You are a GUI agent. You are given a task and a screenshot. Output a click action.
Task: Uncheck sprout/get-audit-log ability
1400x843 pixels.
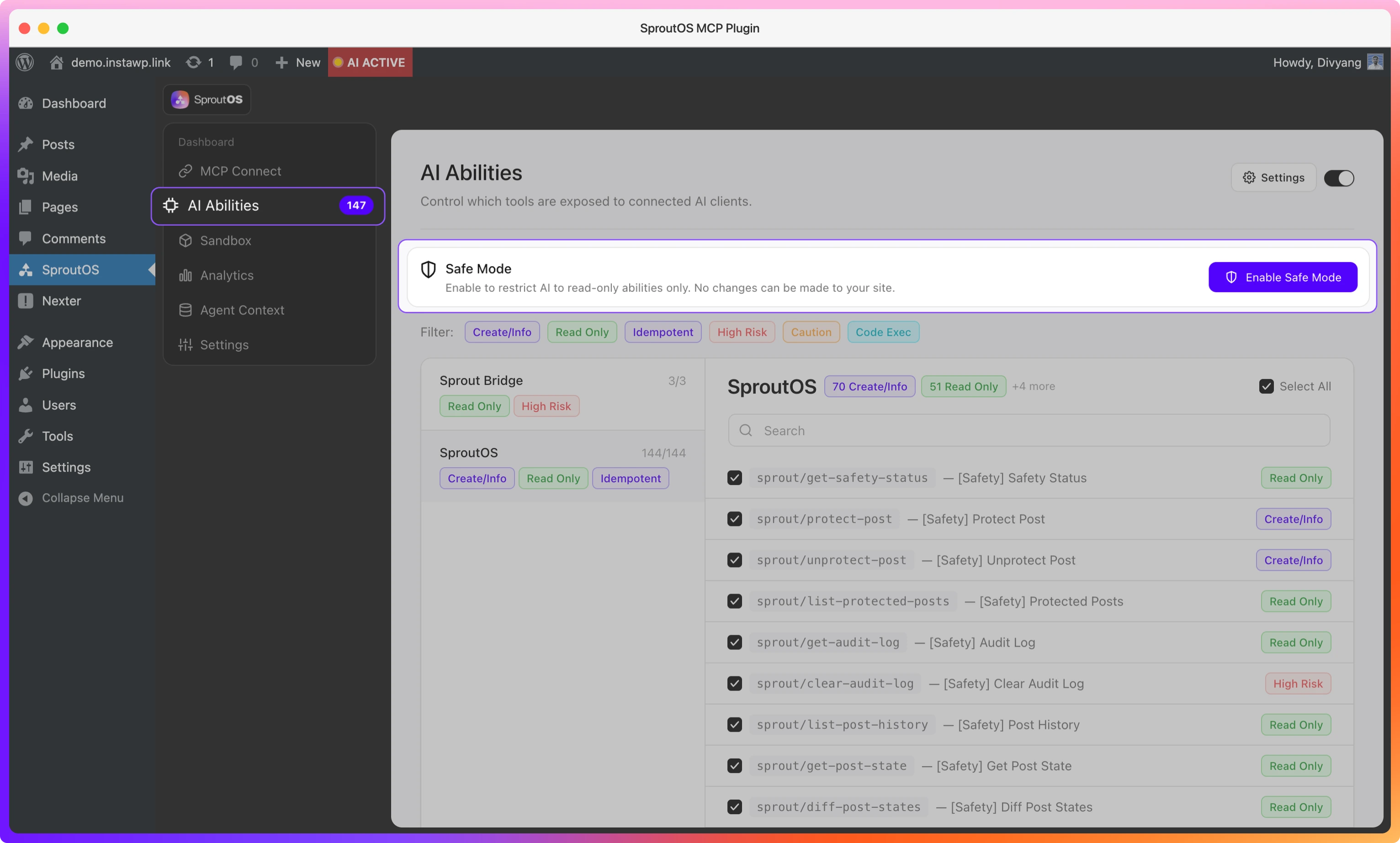[735, 642]
